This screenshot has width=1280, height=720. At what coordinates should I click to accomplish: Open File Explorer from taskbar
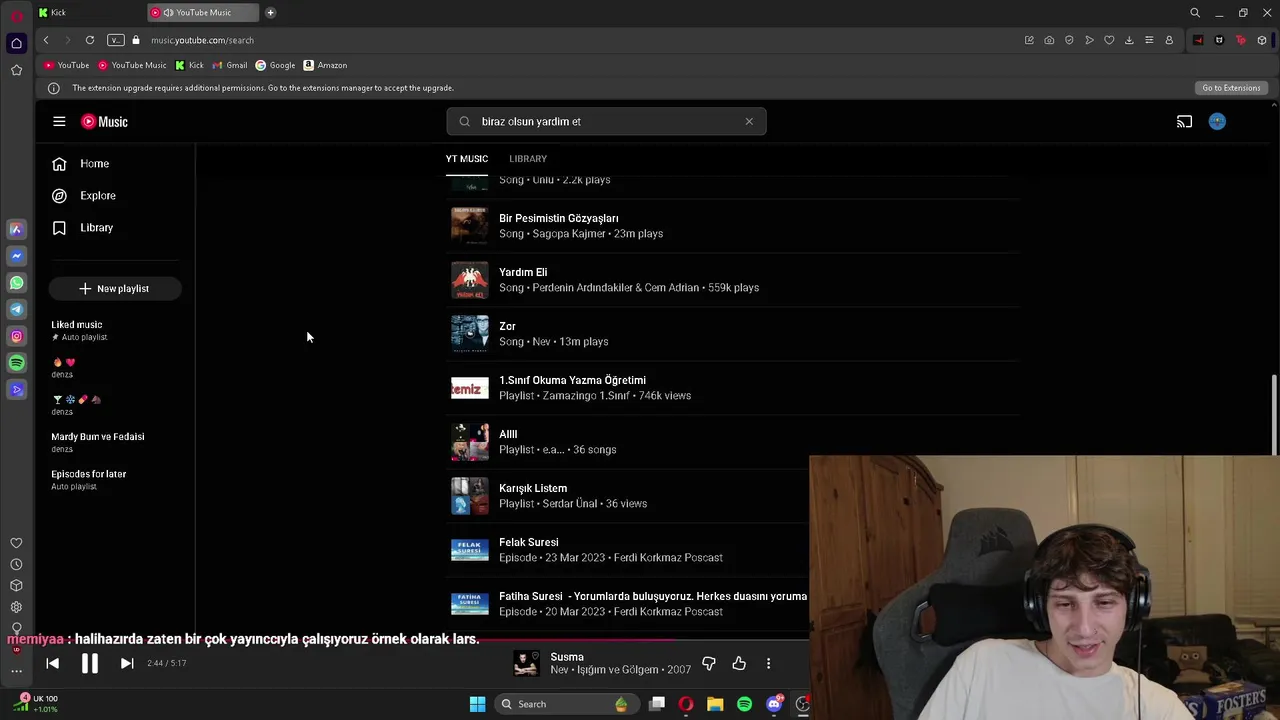[x=715, y=704]
